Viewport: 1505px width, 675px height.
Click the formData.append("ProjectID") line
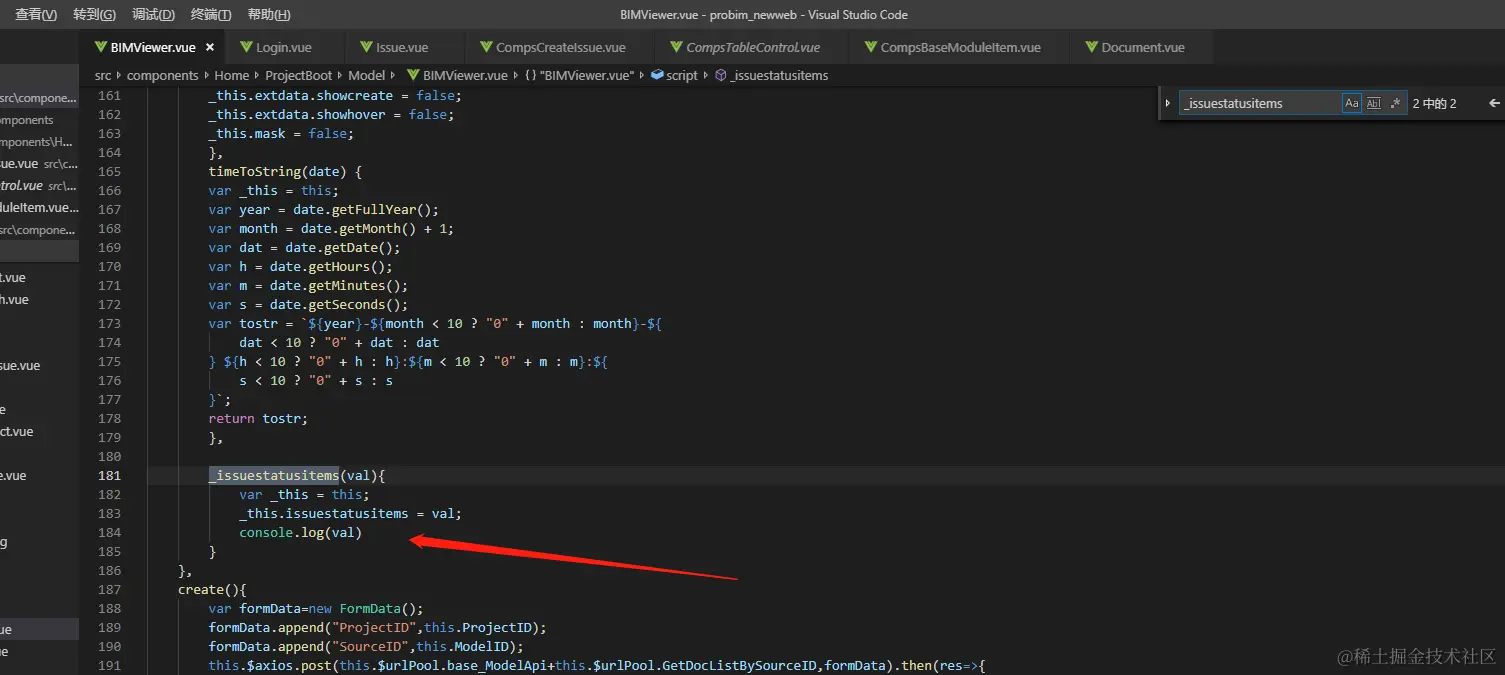click(378, 627)
